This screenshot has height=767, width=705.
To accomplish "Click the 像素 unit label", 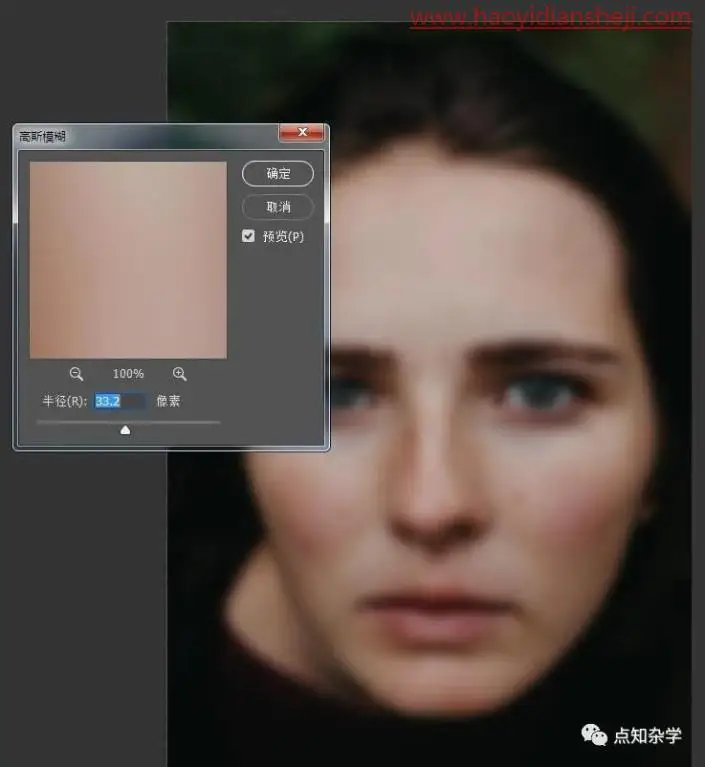I will (168, 401).
